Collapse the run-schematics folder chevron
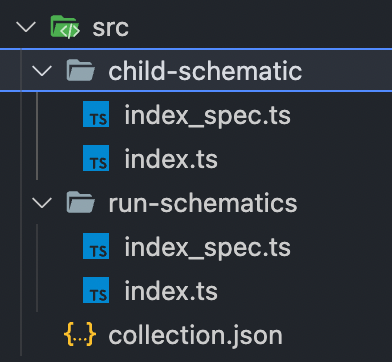The width and height of the screenshot is (392, 362). [x=42, y=203]
